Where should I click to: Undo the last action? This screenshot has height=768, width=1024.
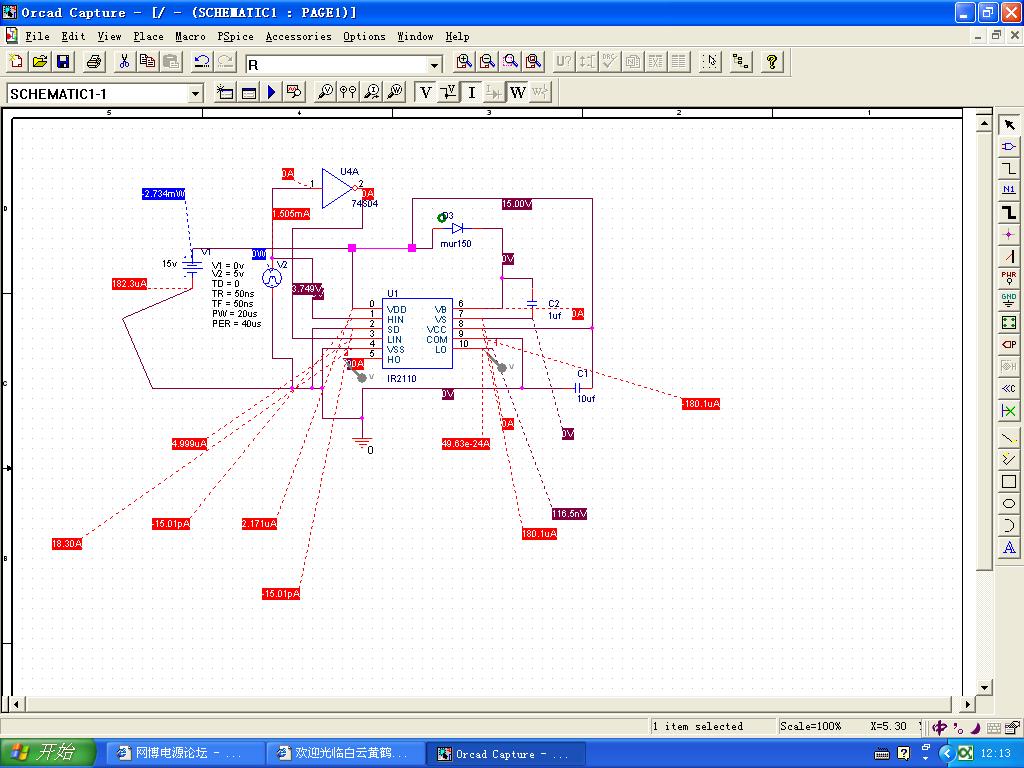(x=202, y=62)
